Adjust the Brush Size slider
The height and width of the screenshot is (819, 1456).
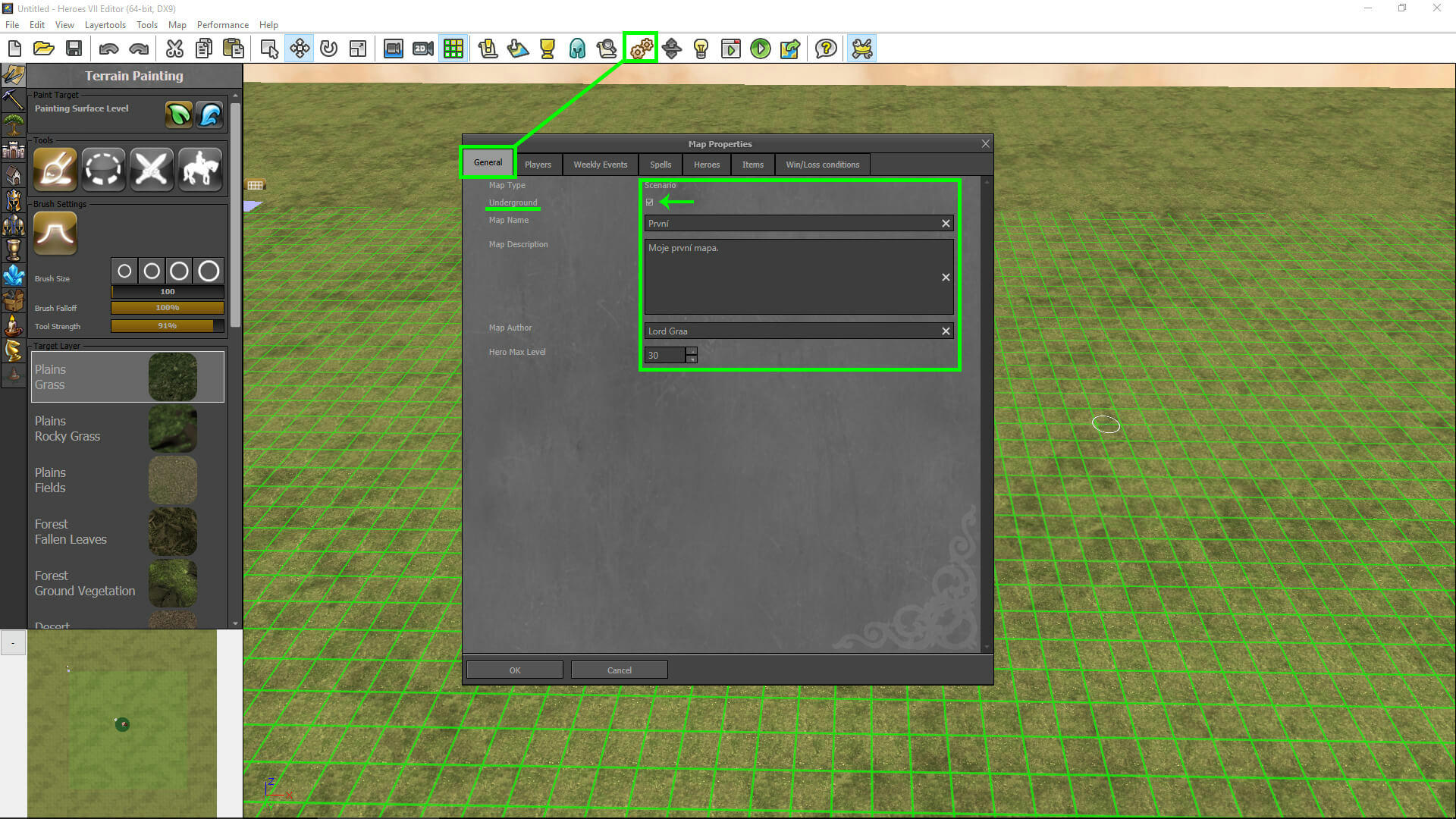[x=168, y=291]
